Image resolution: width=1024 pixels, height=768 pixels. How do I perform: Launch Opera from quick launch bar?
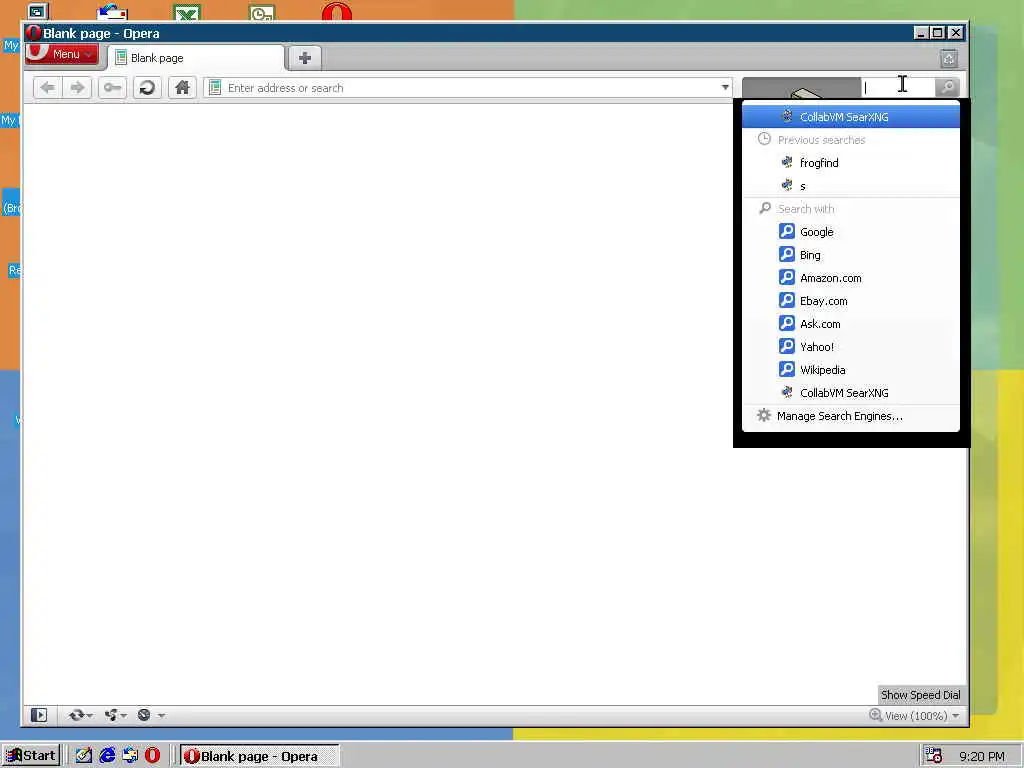[152, 756]
